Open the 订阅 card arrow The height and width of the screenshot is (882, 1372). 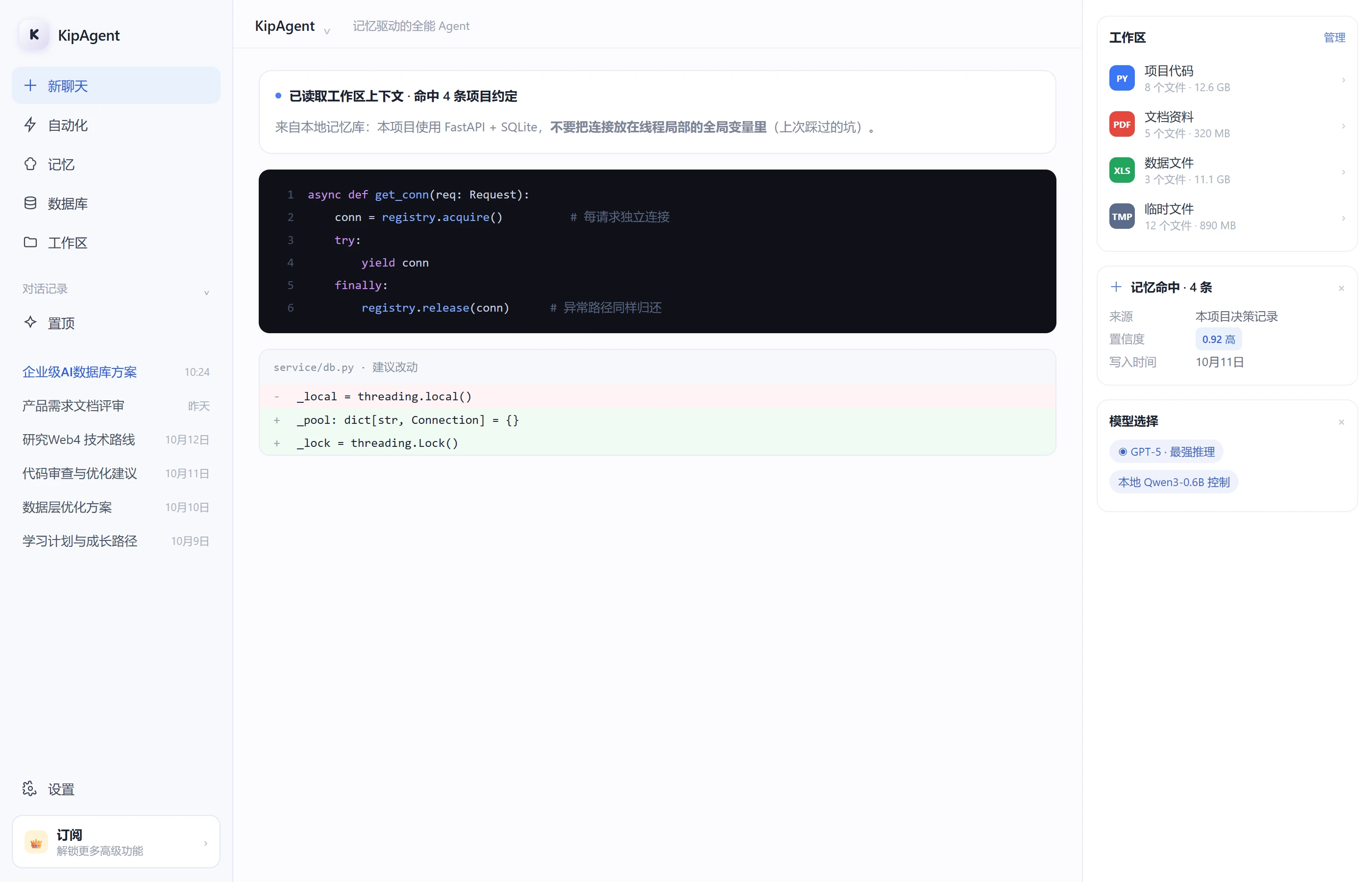(206, 843)
